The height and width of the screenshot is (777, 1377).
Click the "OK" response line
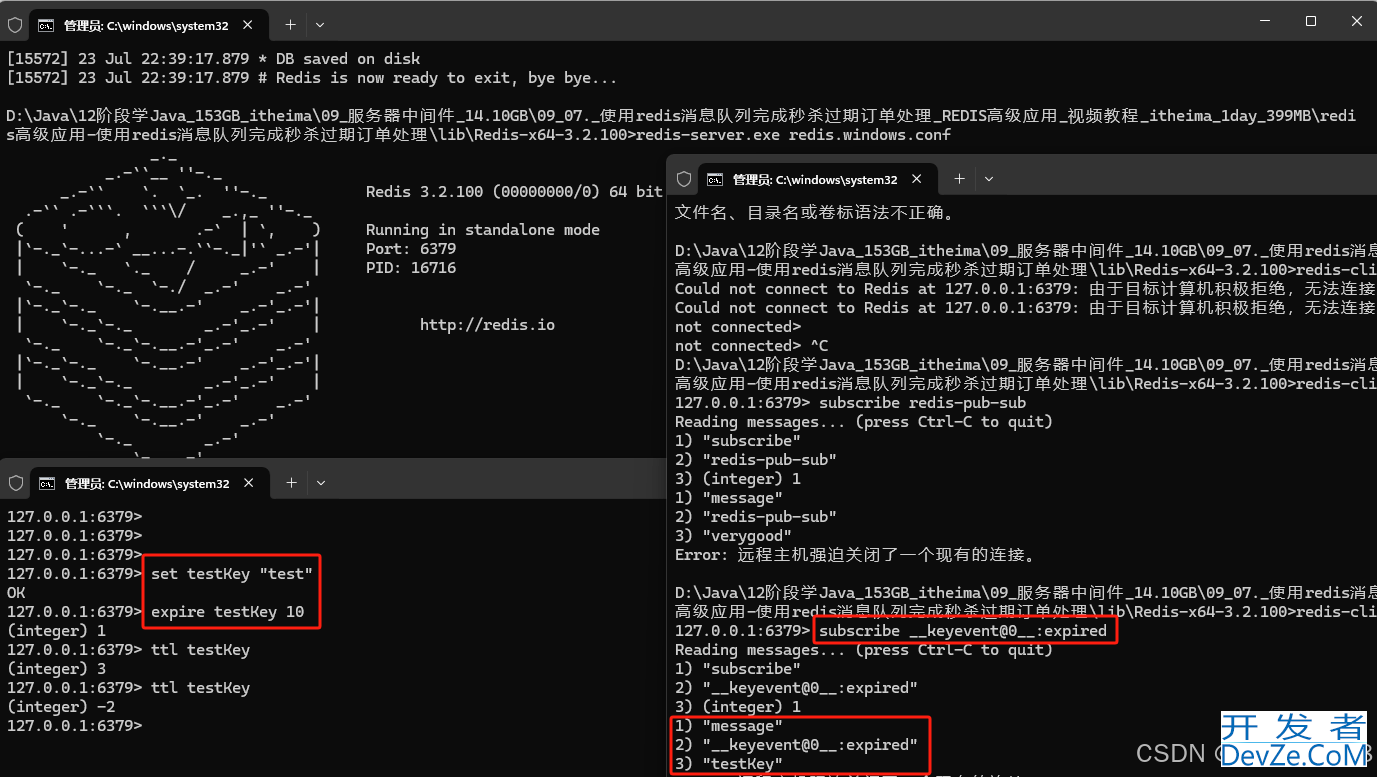tap(16, 593)
